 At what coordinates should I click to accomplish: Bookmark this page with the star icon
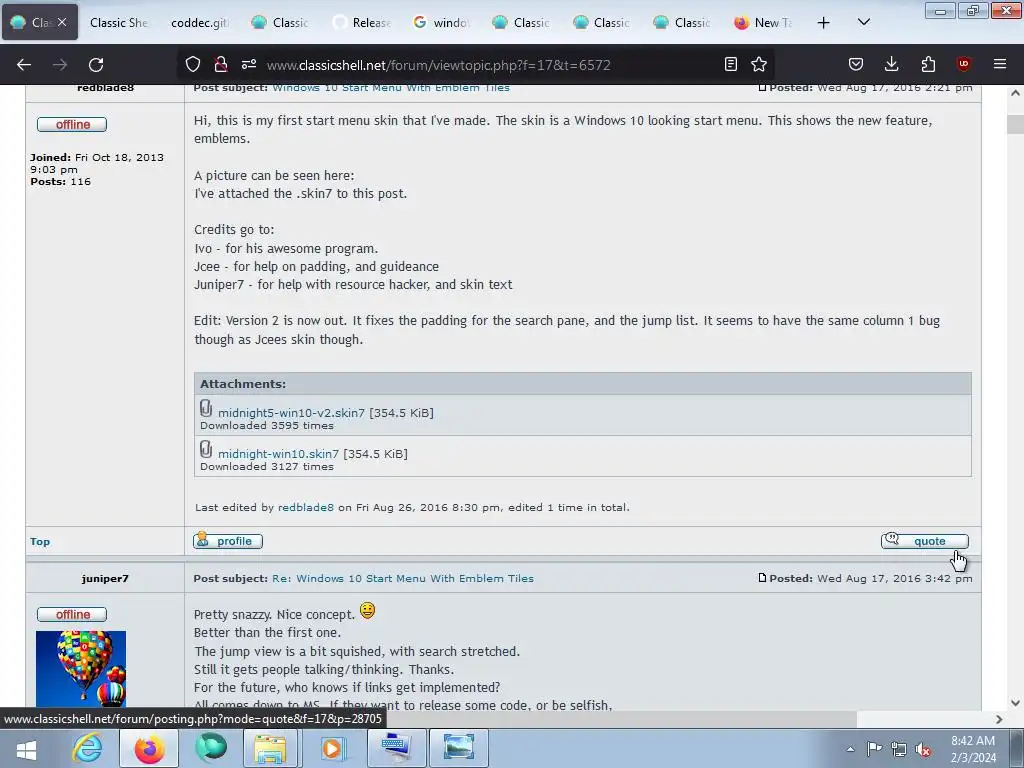(759, 64)
